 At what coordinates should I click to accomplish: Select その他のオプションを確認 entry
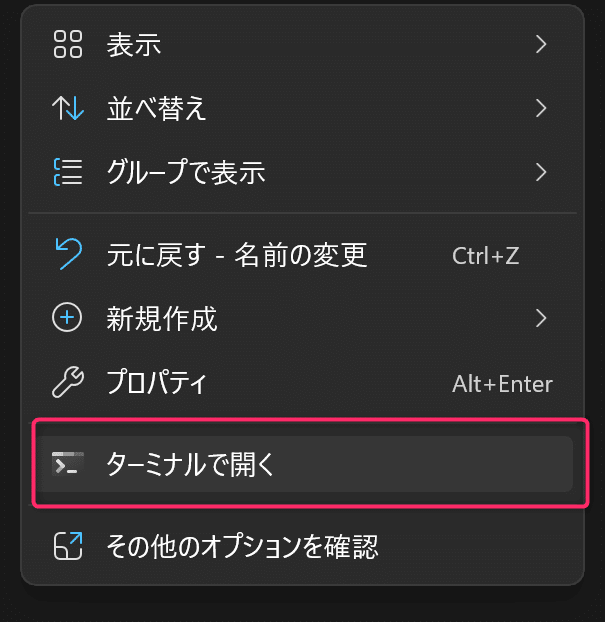(302, 546)
